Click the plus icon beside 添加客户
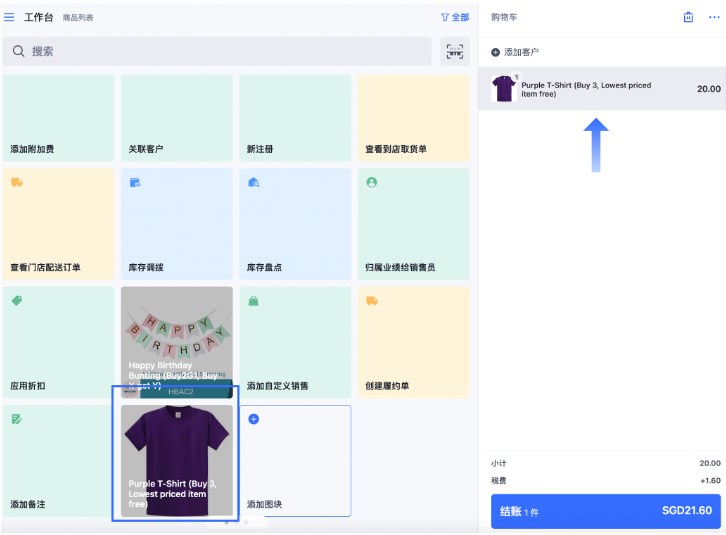Image resolution: width=726 pixels, height=535 pixels. [x=496, y=52]
